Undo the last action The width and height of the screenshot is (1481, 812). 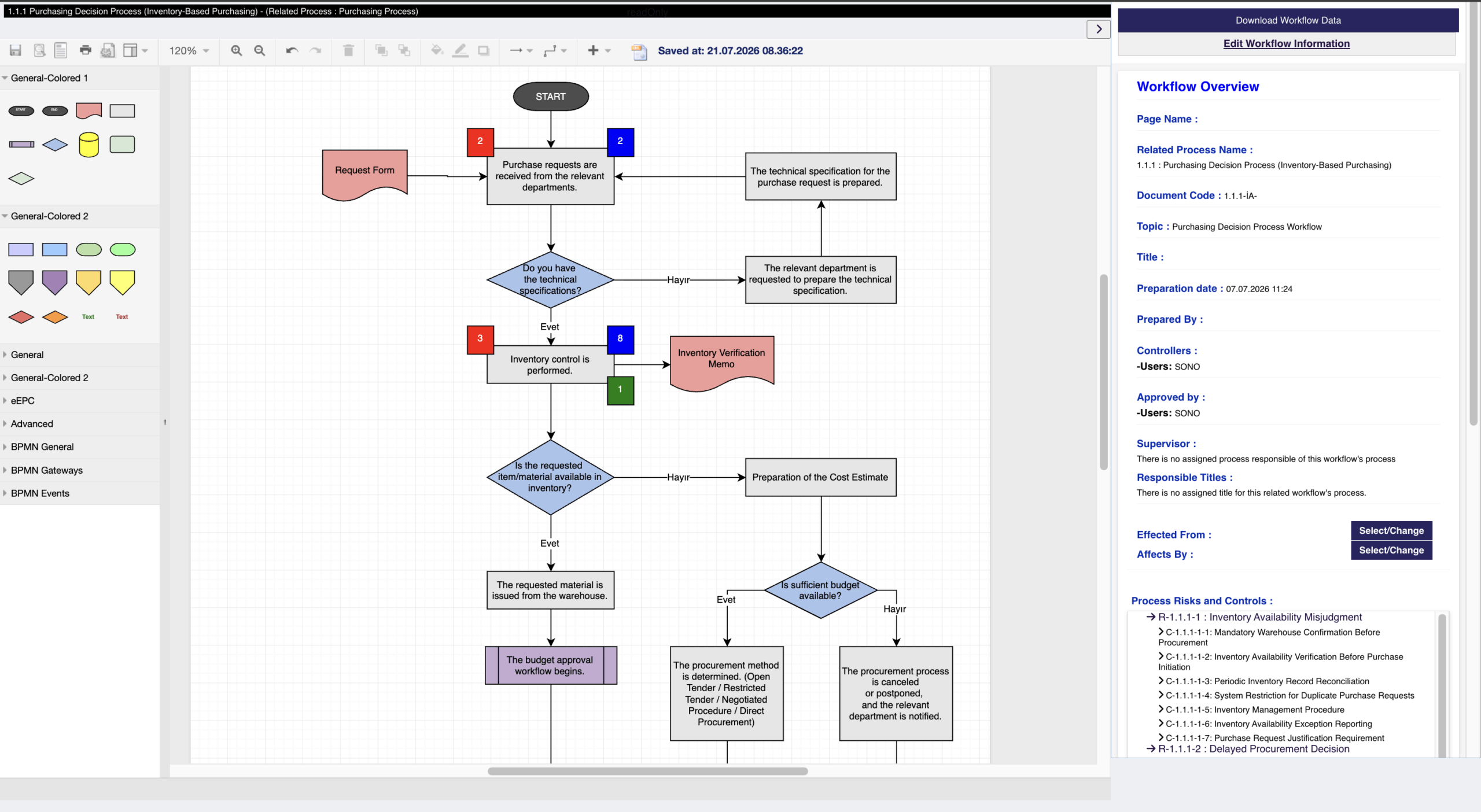pos(292,51)
